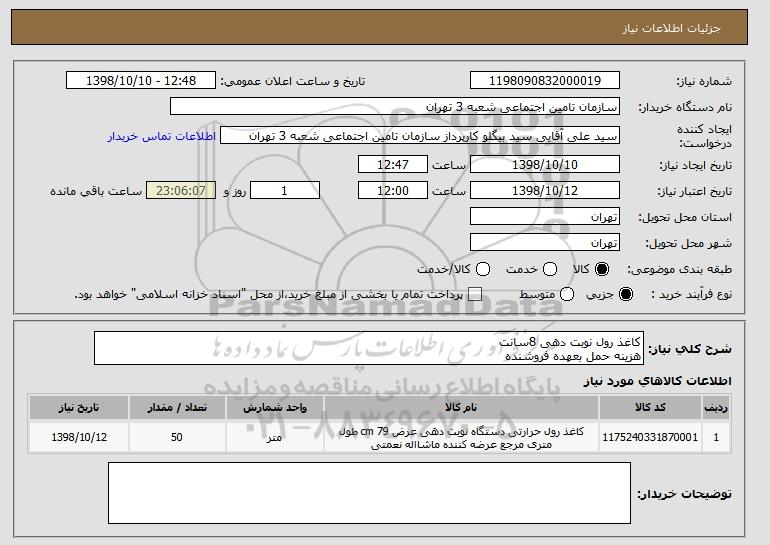Select the خدمت radio button
Image resolution: width=770 pixels, height=545 pixels.
[550, 269]
